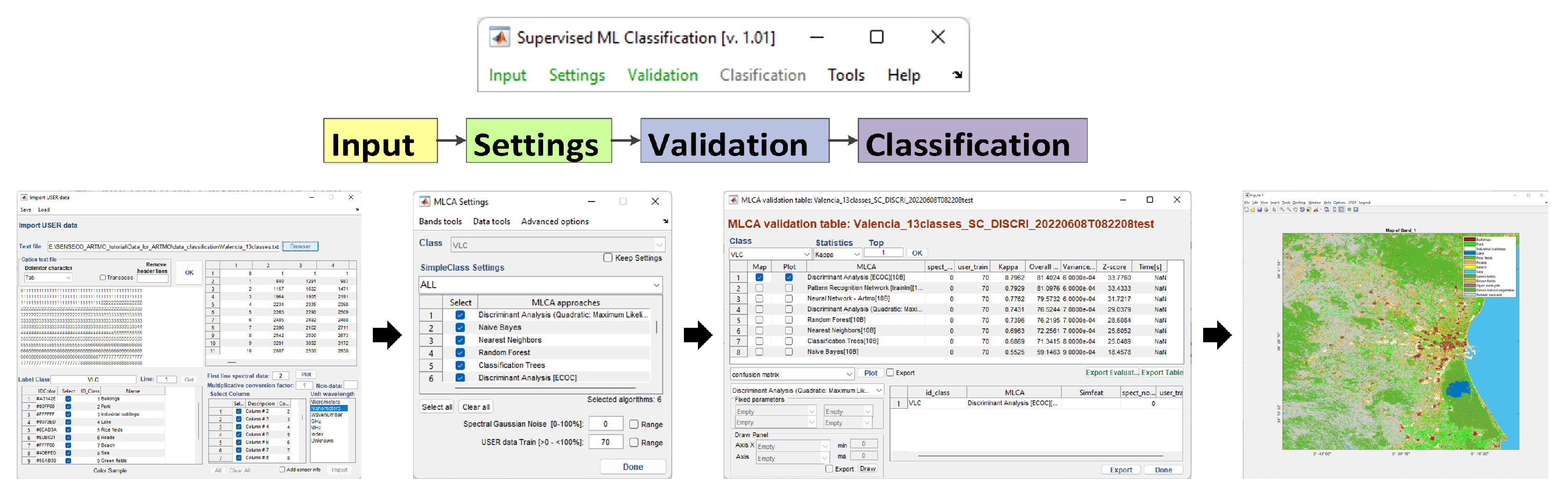Select the Edit Plot arrow pointer tool

1275,209
